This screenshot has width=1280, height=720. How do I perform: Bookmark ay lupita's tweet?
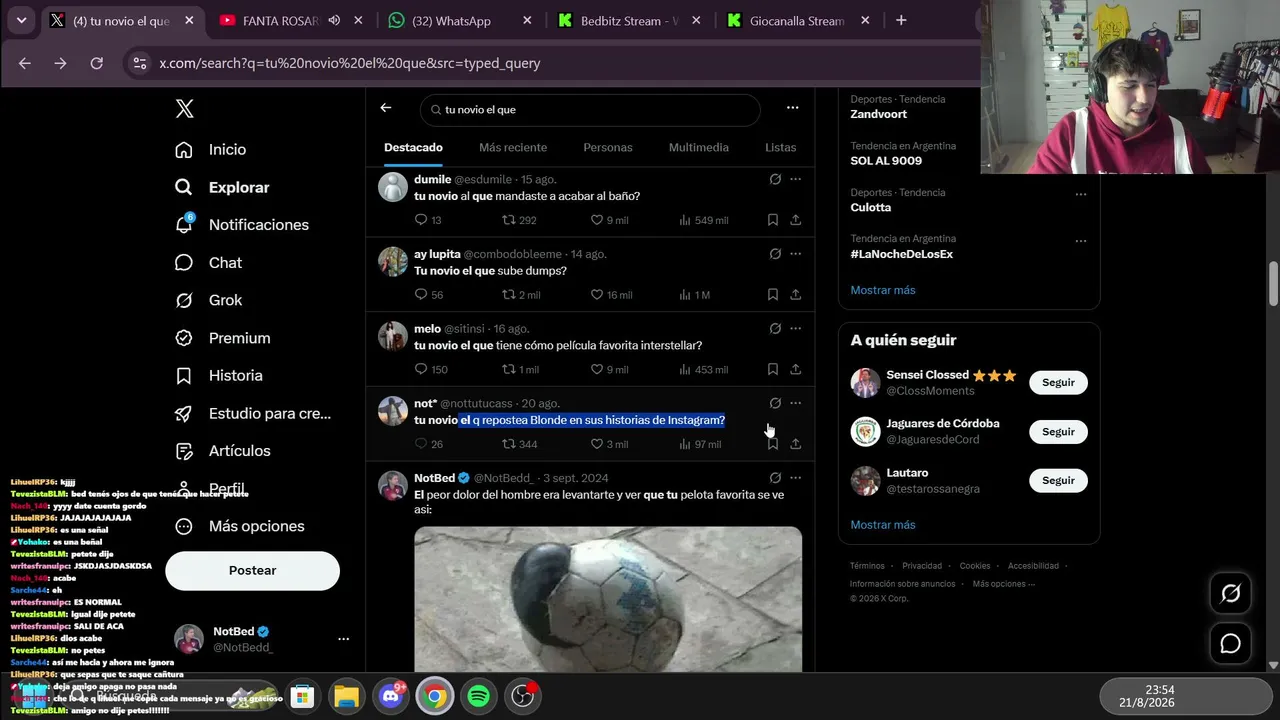point(773,294)
